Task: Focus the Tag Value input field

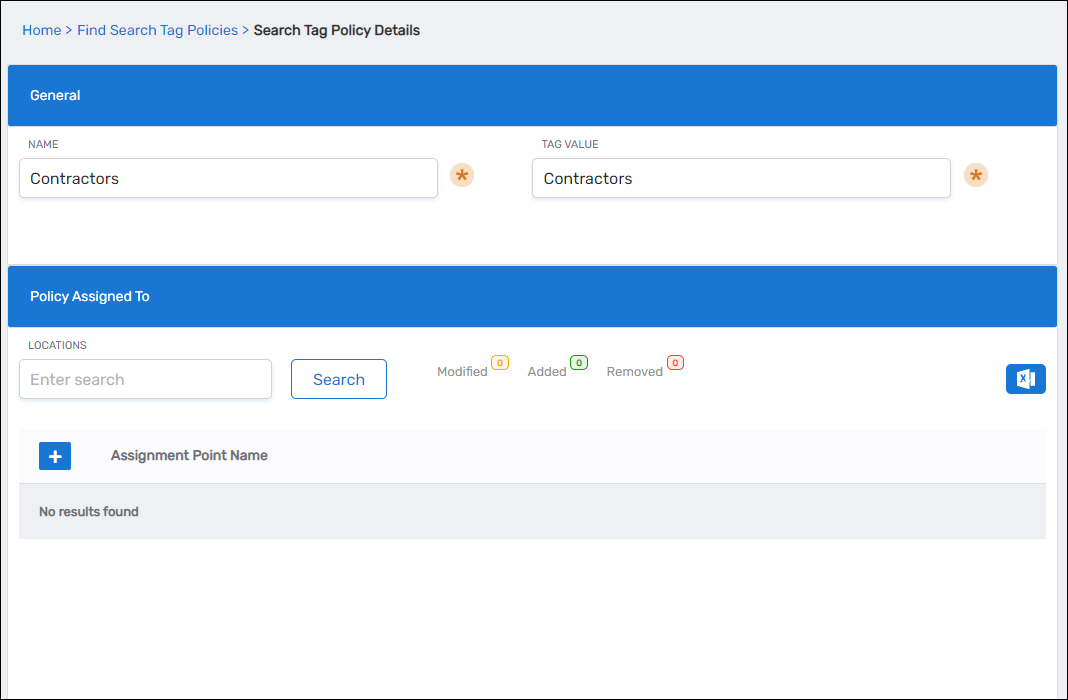Action: (740, 178)
